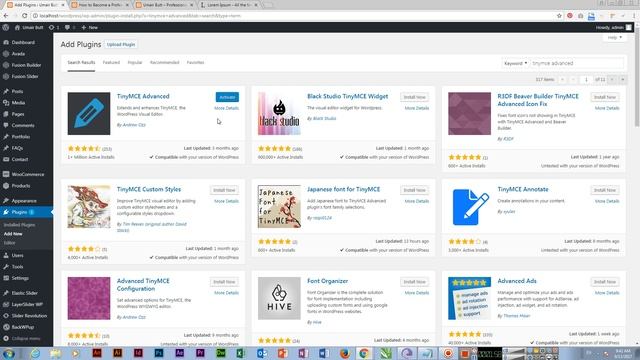640x360 pixels.
Task: Install Black Studio TinyMCE Widget
Action: [x=414, y=97]
